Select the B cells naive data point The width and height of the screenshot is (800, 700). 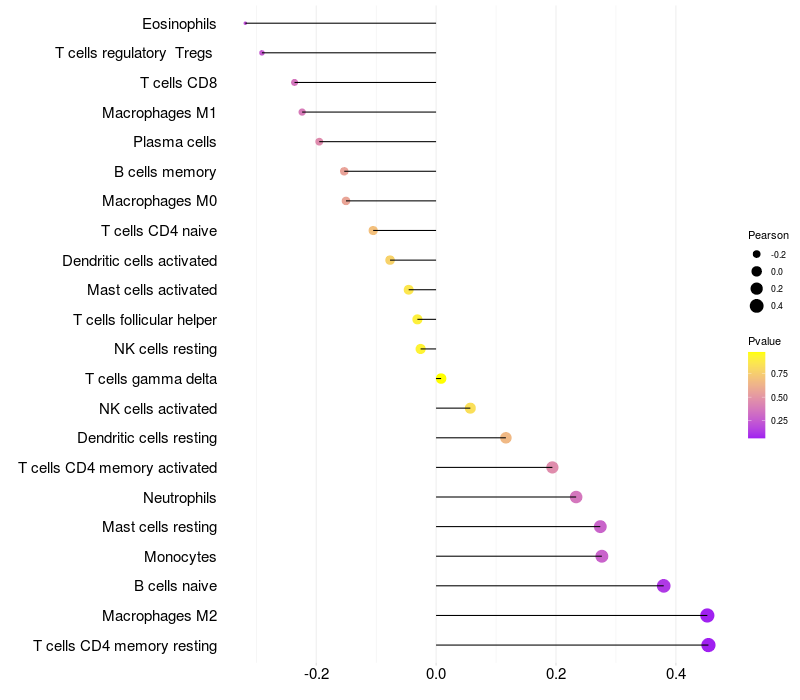(x=663, y=586)
